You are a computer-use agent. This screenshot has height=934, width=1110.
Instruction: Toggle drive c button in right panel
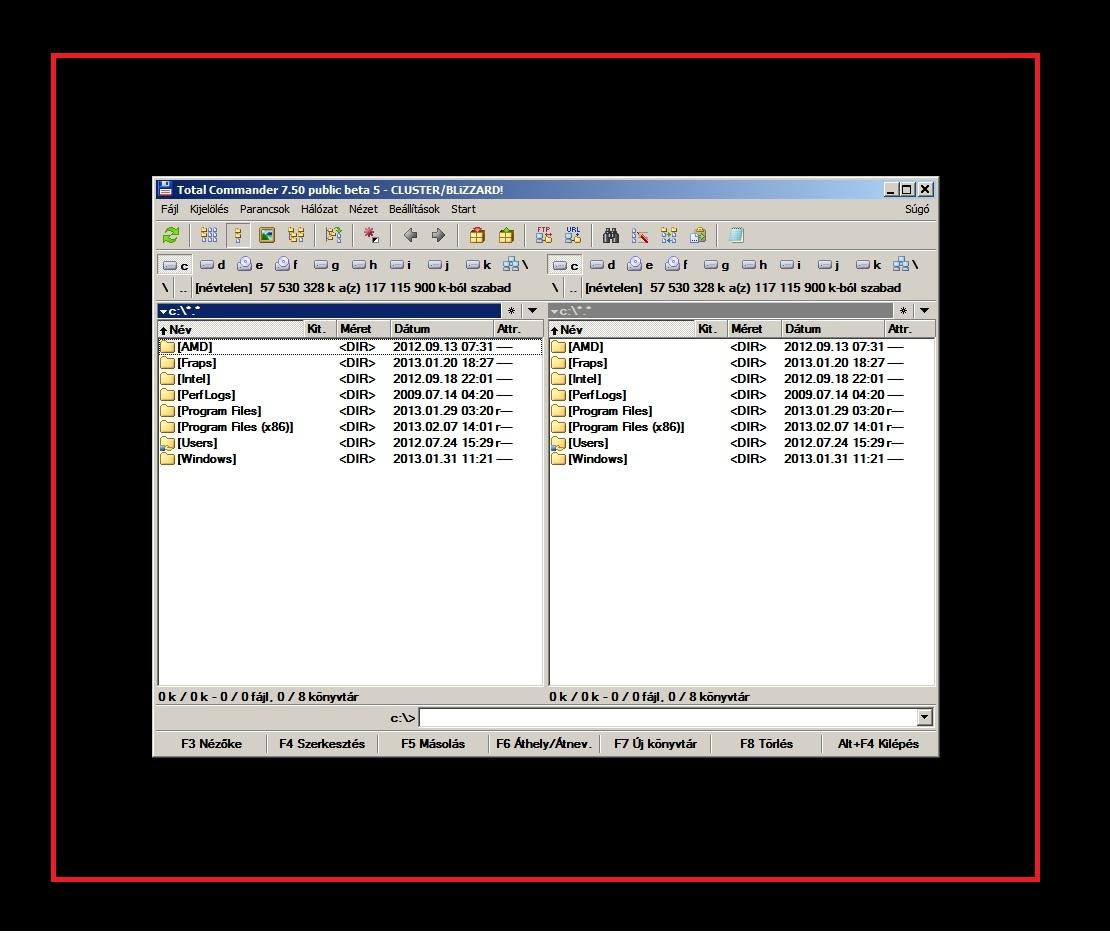(565, 265)
